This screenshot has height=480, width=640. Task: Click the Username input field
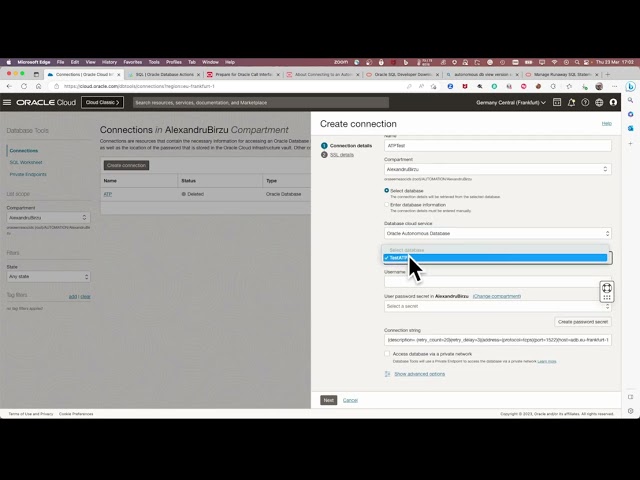(497, 282)
